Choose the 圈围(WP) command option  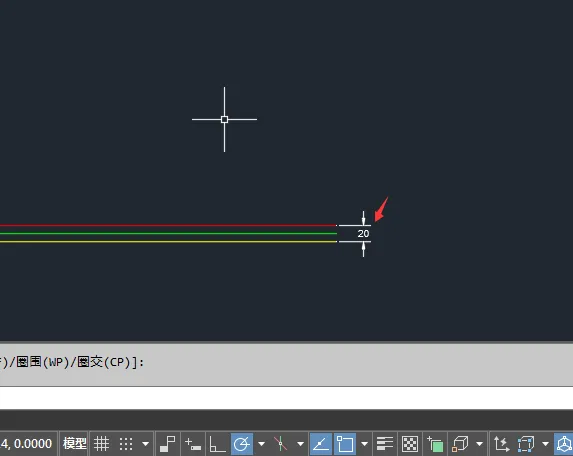(x=43, y=362)
